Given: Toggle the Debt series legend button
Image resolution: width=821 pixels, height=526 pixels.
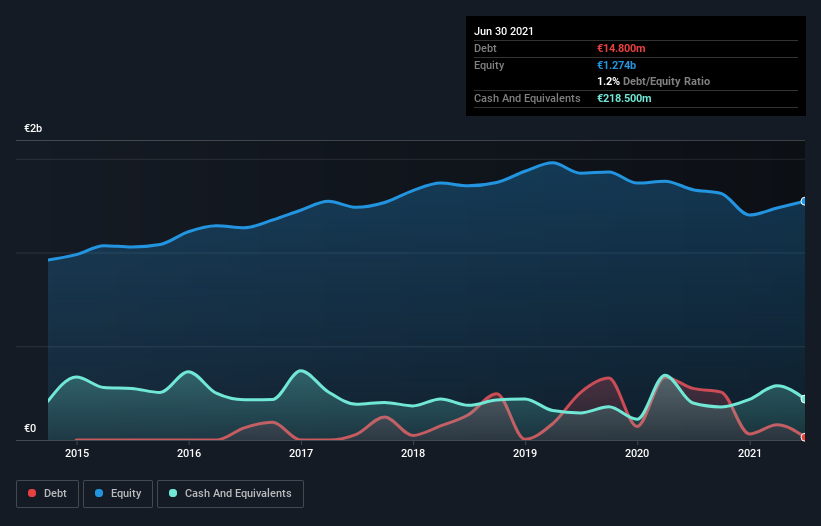Looking at the screenshot, I should [x=48, y=494].
